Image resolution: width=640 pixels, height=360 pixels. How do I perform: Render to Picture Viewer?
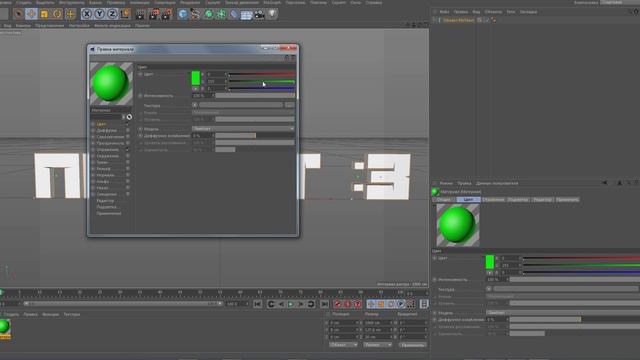pyautogui.click(x=153, y=14)
